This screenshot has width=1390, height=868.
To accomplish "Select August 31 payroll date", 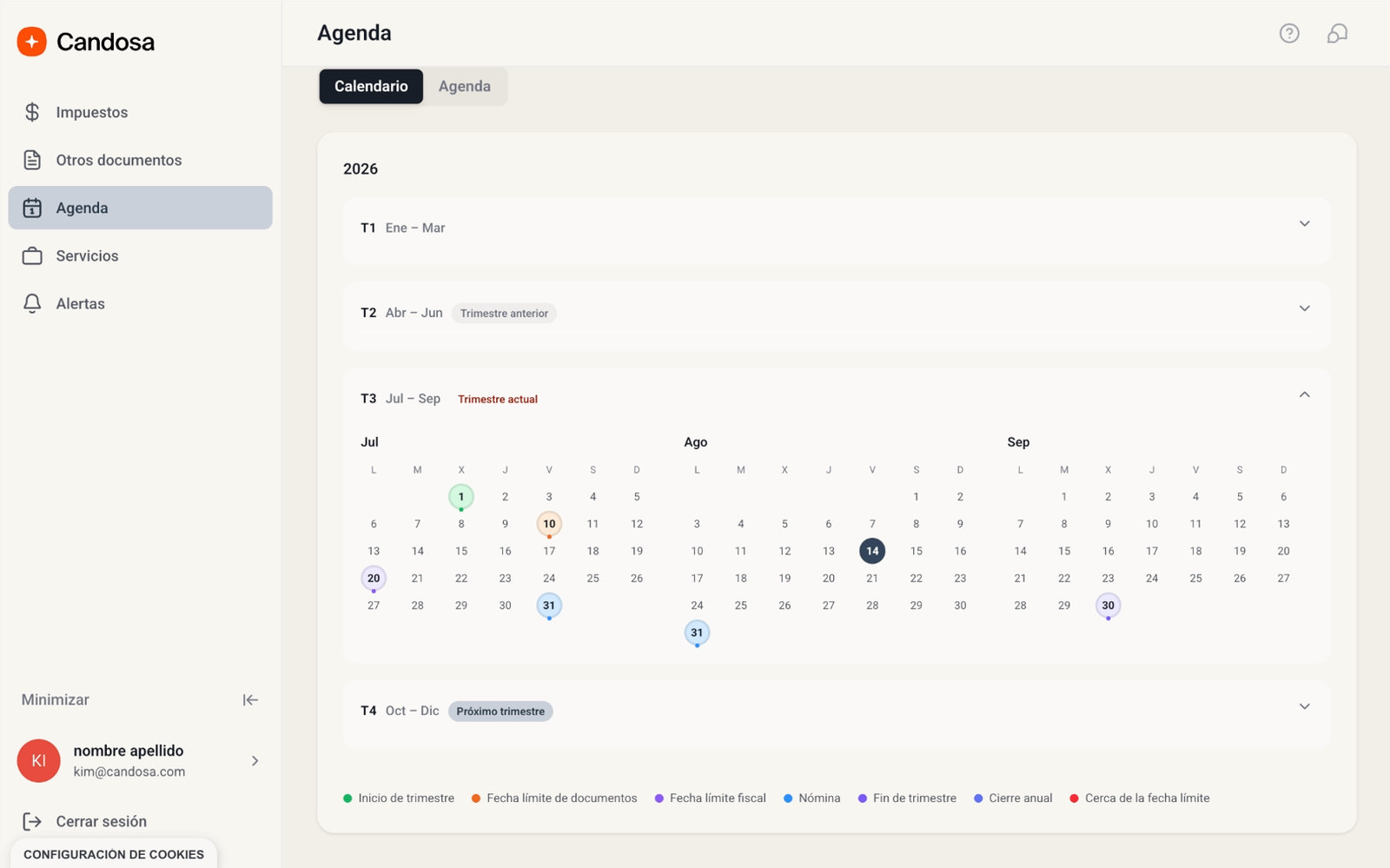I will pos(697,633).
